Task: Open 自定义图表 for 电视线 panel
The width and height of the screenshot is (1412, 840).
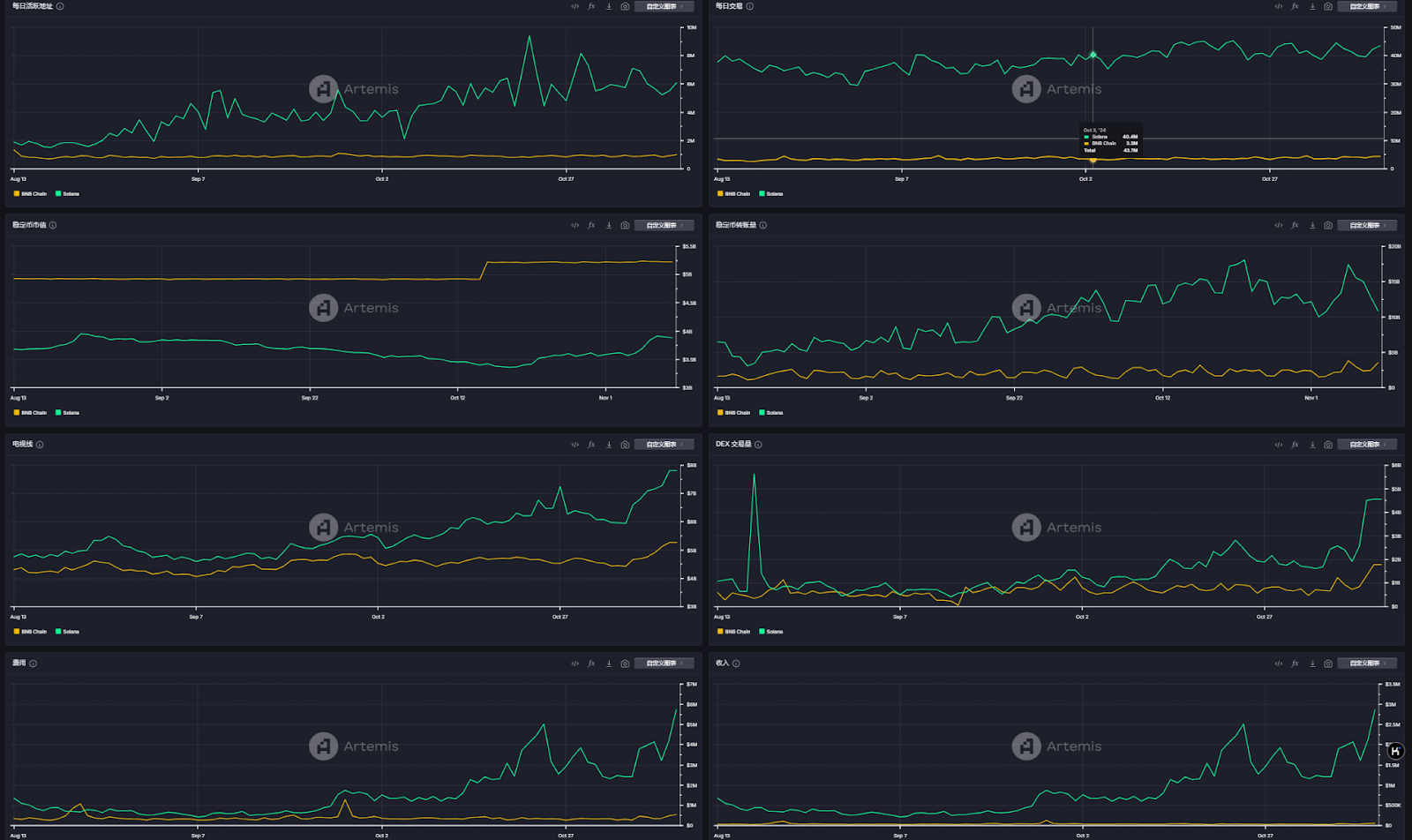Action: (664, 445)
